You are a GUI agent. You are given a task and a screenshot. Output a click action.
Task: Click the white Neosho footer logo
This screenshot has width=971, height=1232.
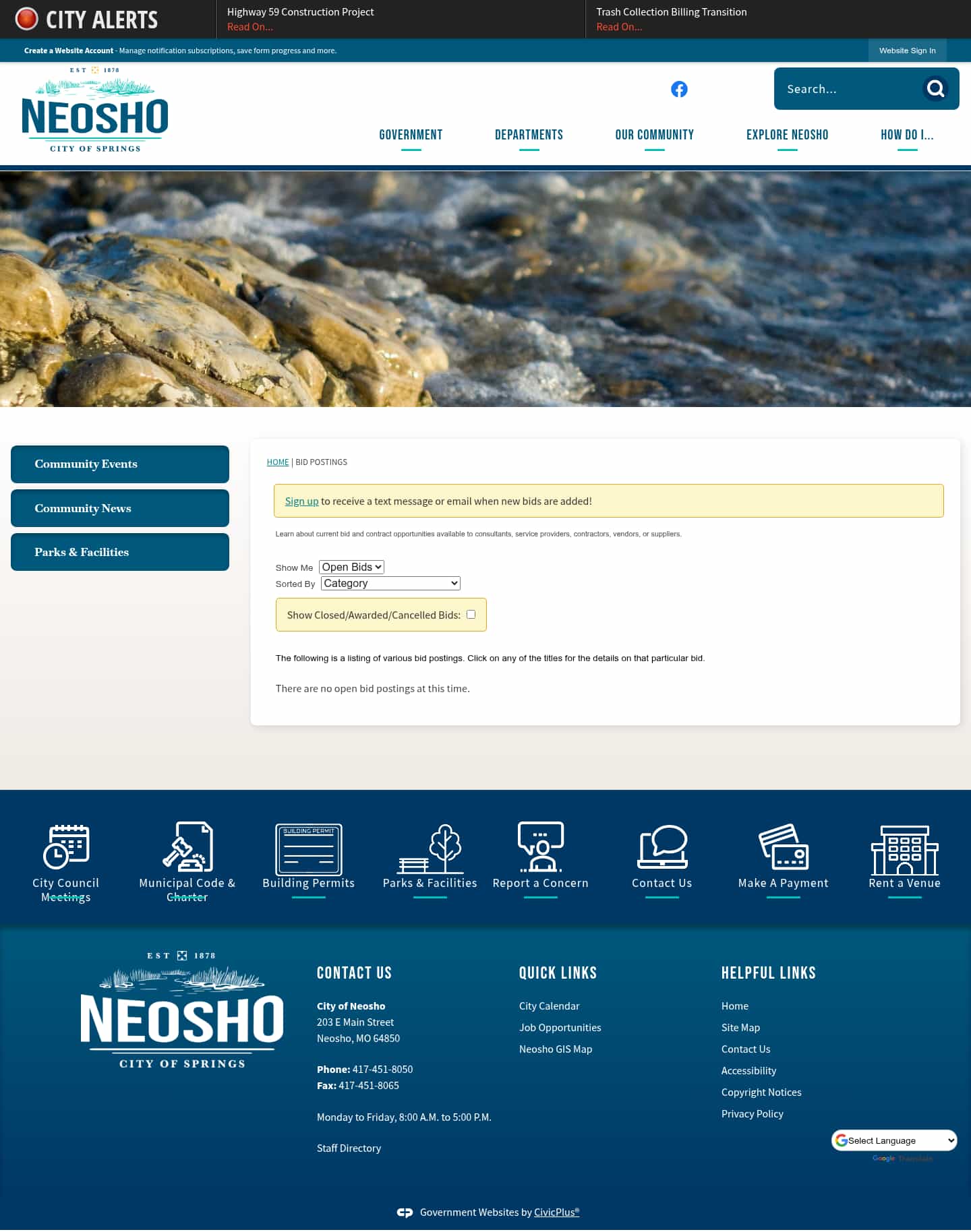coord(182,1010)
